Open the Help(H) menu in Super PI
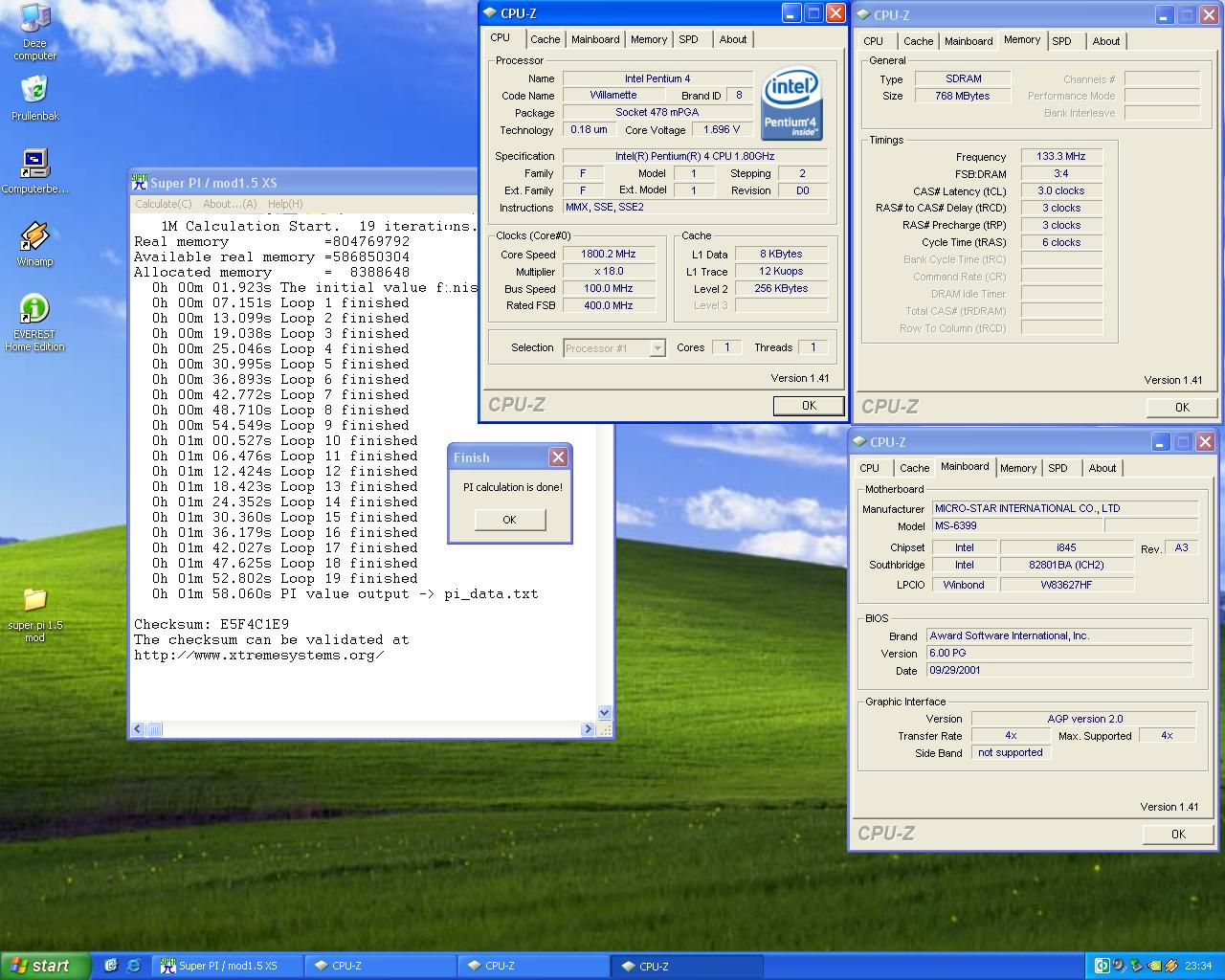This screenshot has height=980, width=1225. 285,204
